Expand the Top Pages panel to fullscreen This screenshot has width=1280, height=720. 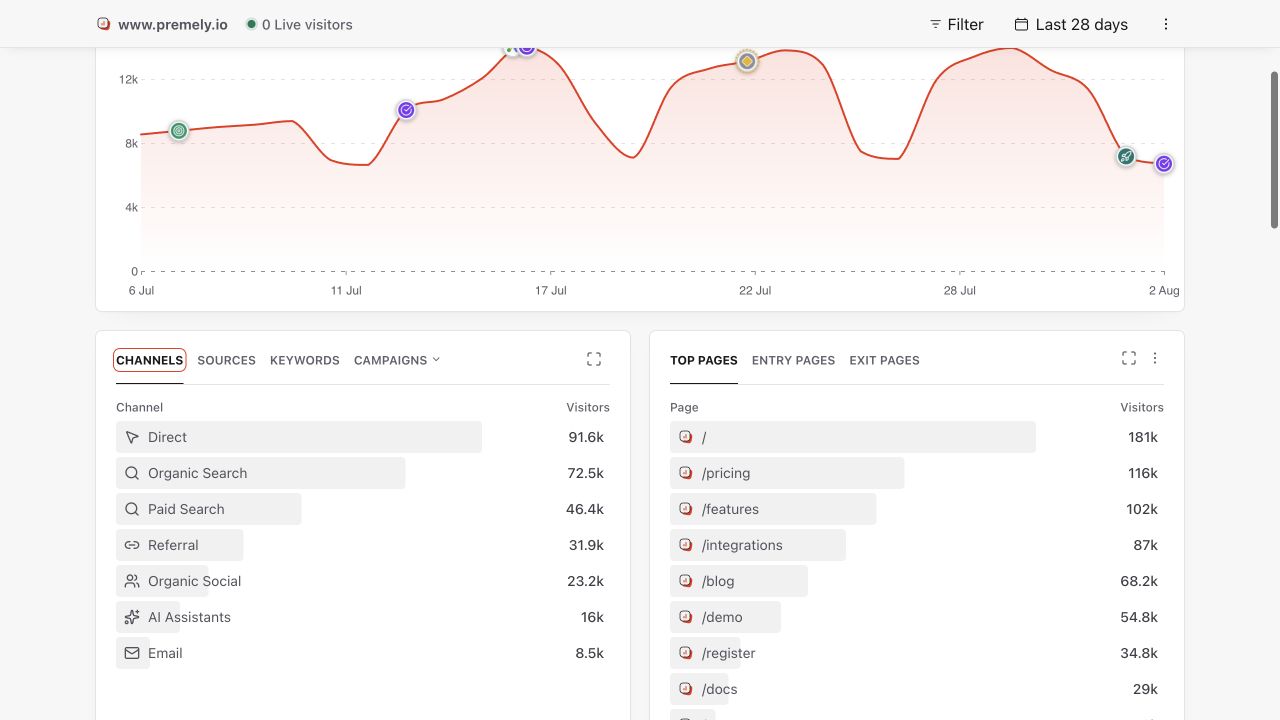tap(1129, 358)
